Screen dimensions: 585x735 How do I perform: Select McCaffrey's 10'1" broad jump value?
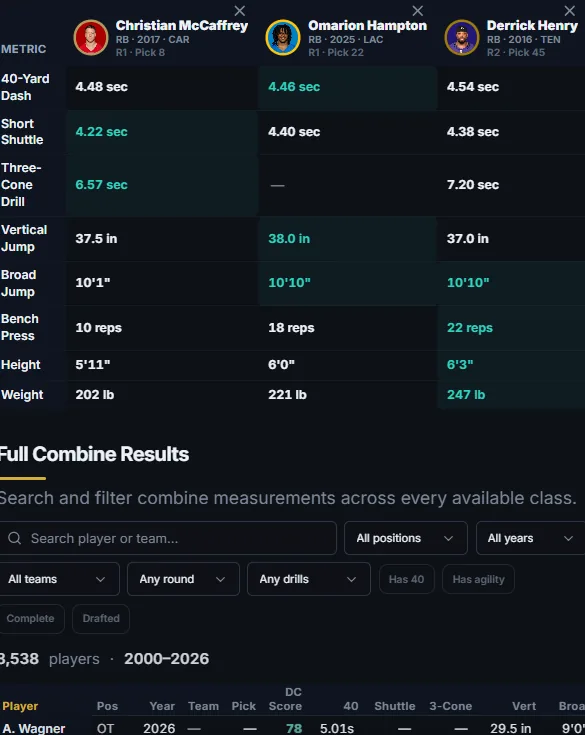(93, 283)
